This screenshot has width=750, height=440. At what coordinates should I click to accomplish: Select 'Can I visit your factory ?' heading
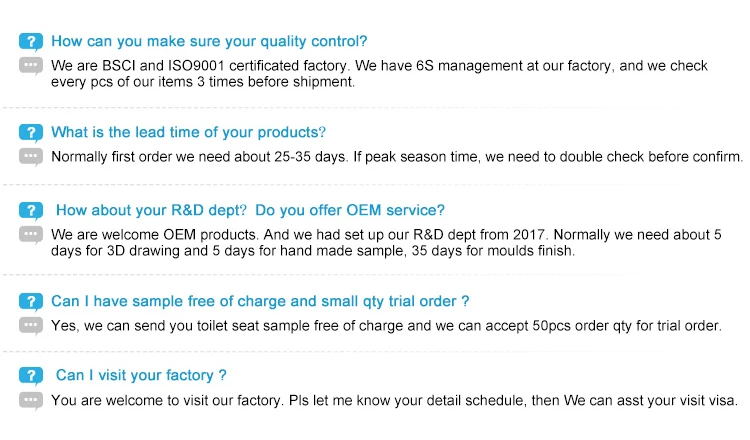click(x=141, y=375)
